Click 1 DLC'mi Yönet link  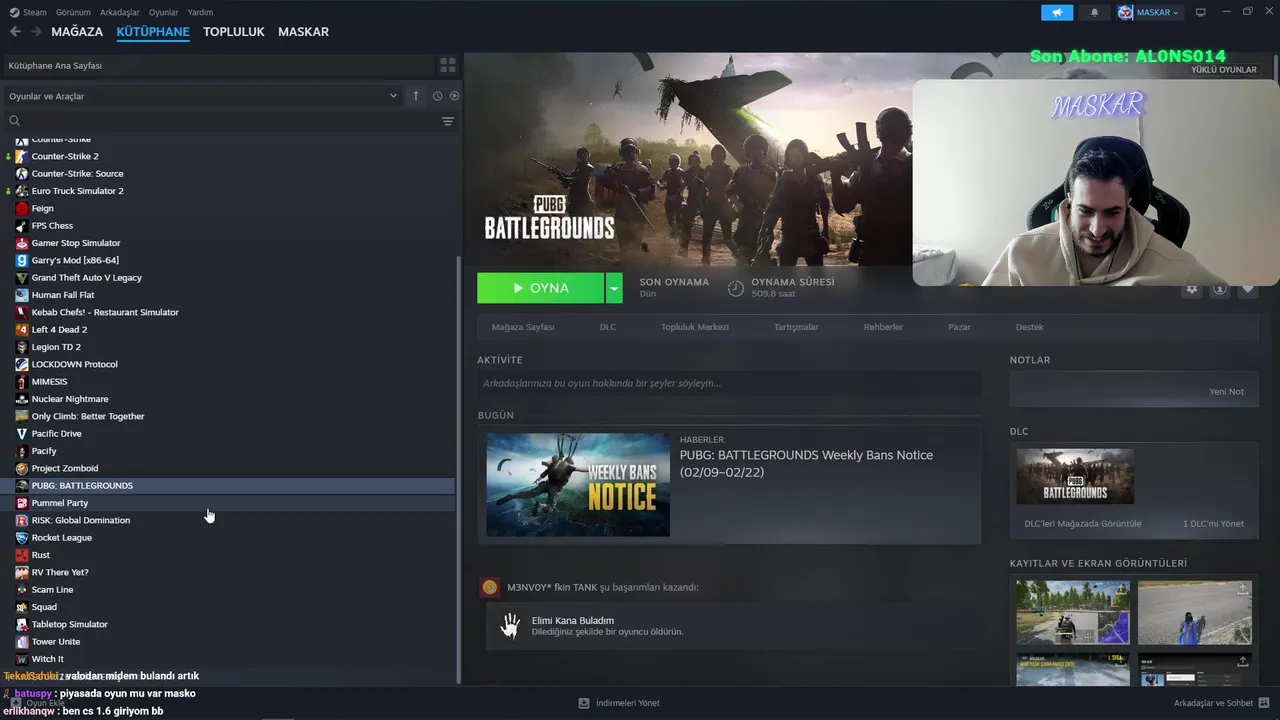tap(1213, 524)
